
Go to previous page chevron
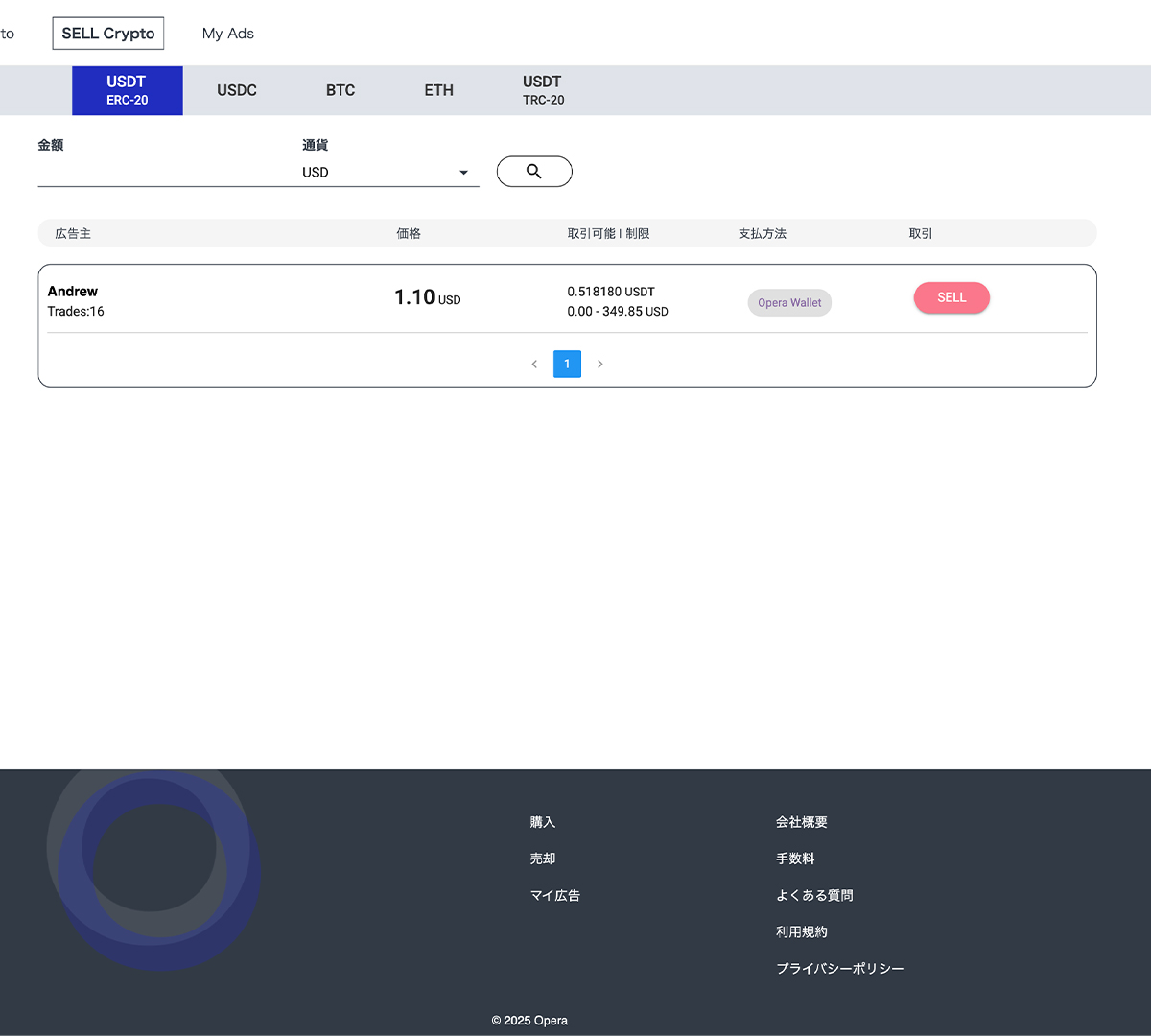click(x=534, y=365)
